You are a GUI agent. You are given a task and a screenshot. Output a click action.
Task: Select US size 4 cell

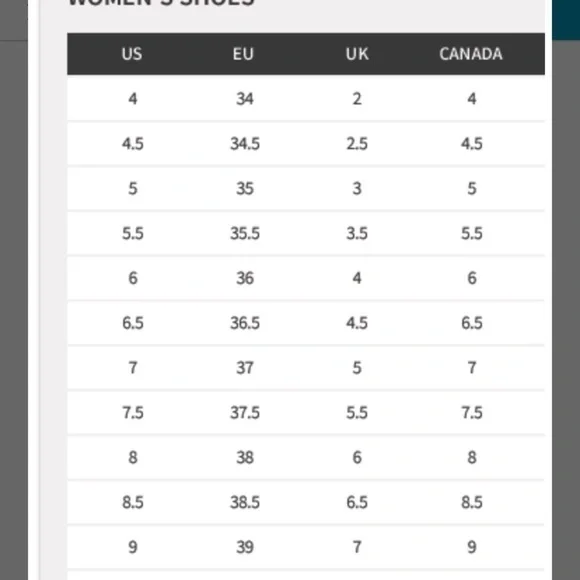point(133,99)
